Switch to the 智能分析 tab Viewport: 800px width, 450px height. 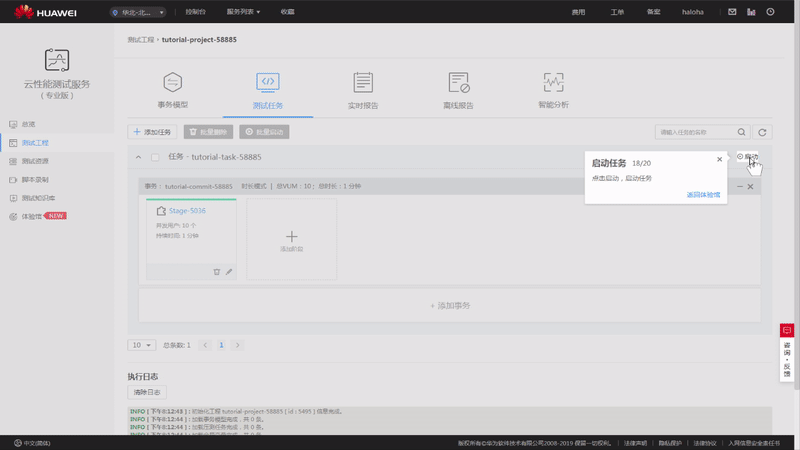(x=553, y=90)
